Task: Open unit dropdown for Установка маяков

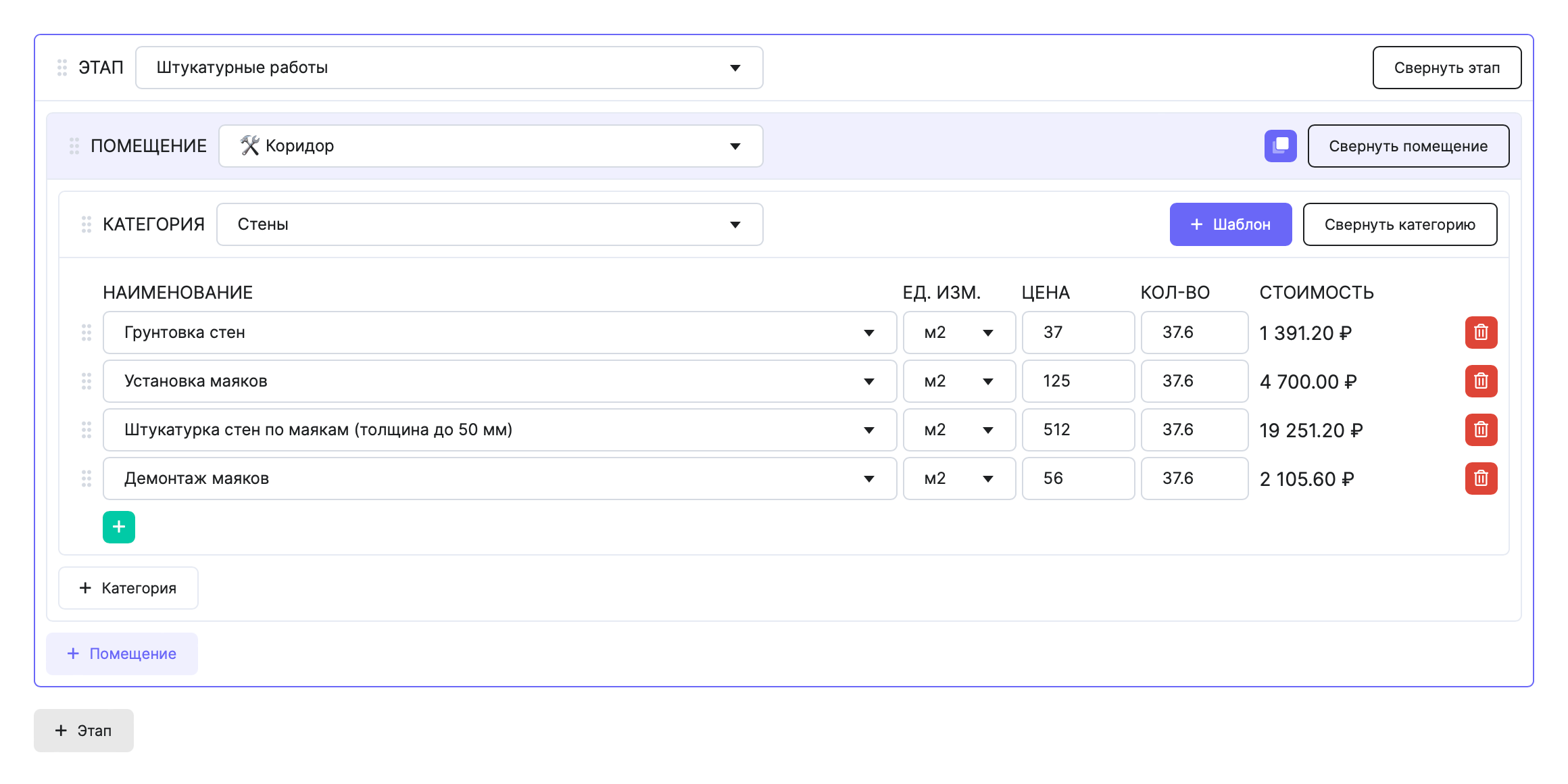Action: point(958,381)
